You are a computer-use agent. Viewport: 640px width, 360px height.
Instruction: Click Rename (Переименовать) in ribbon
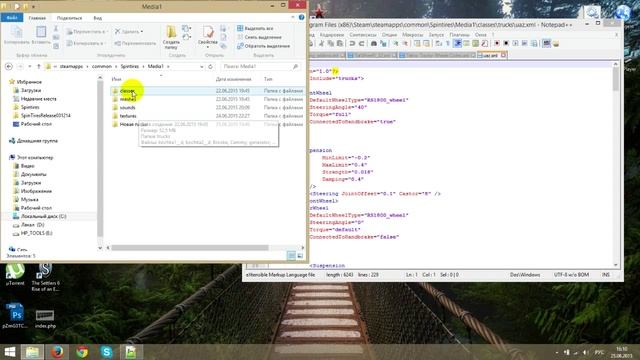pos(135,43)
